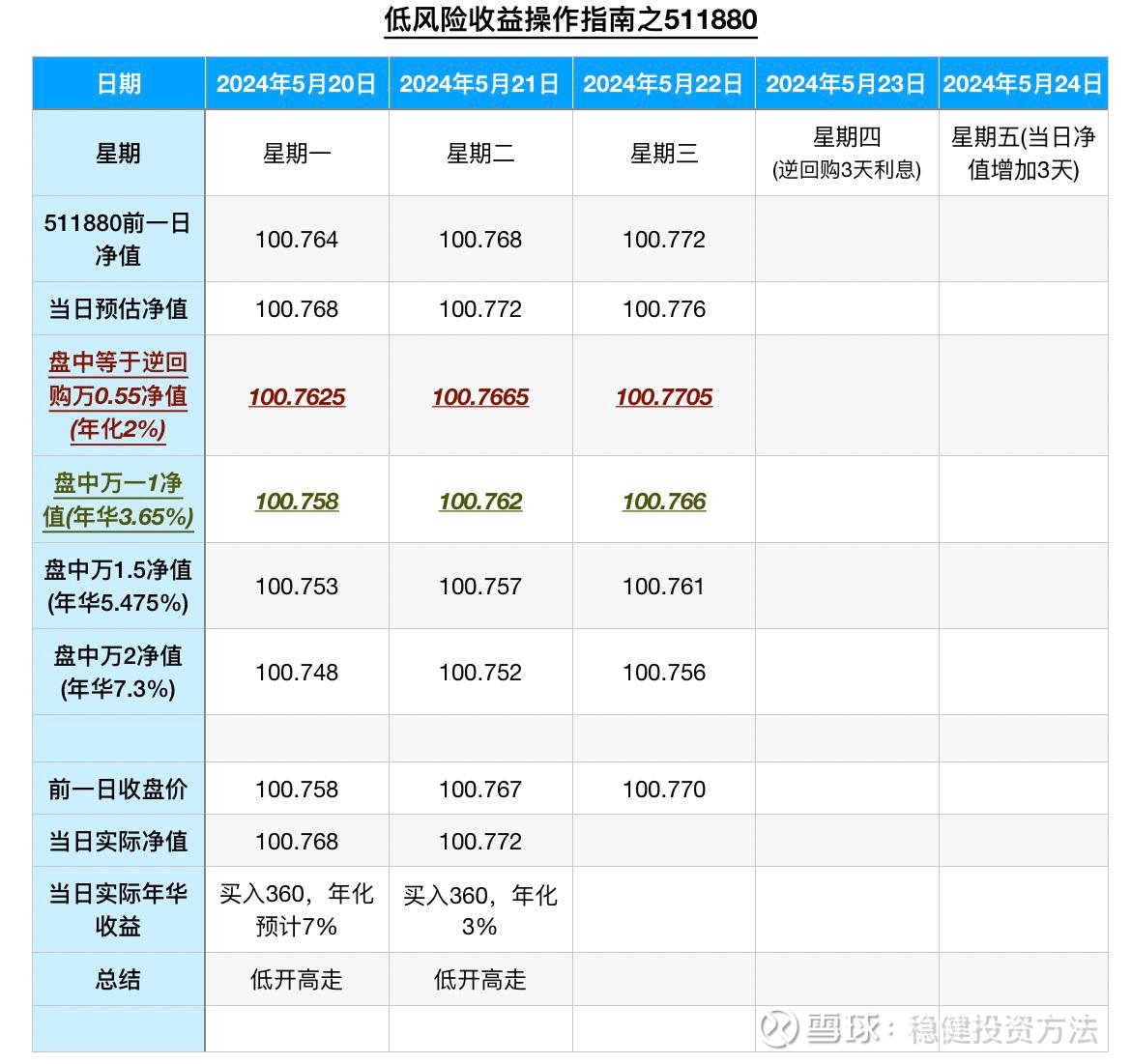Click the 盘中万2净值 (年华7.3%) row label
The image size is (1131, 1064).
[118, 672]
